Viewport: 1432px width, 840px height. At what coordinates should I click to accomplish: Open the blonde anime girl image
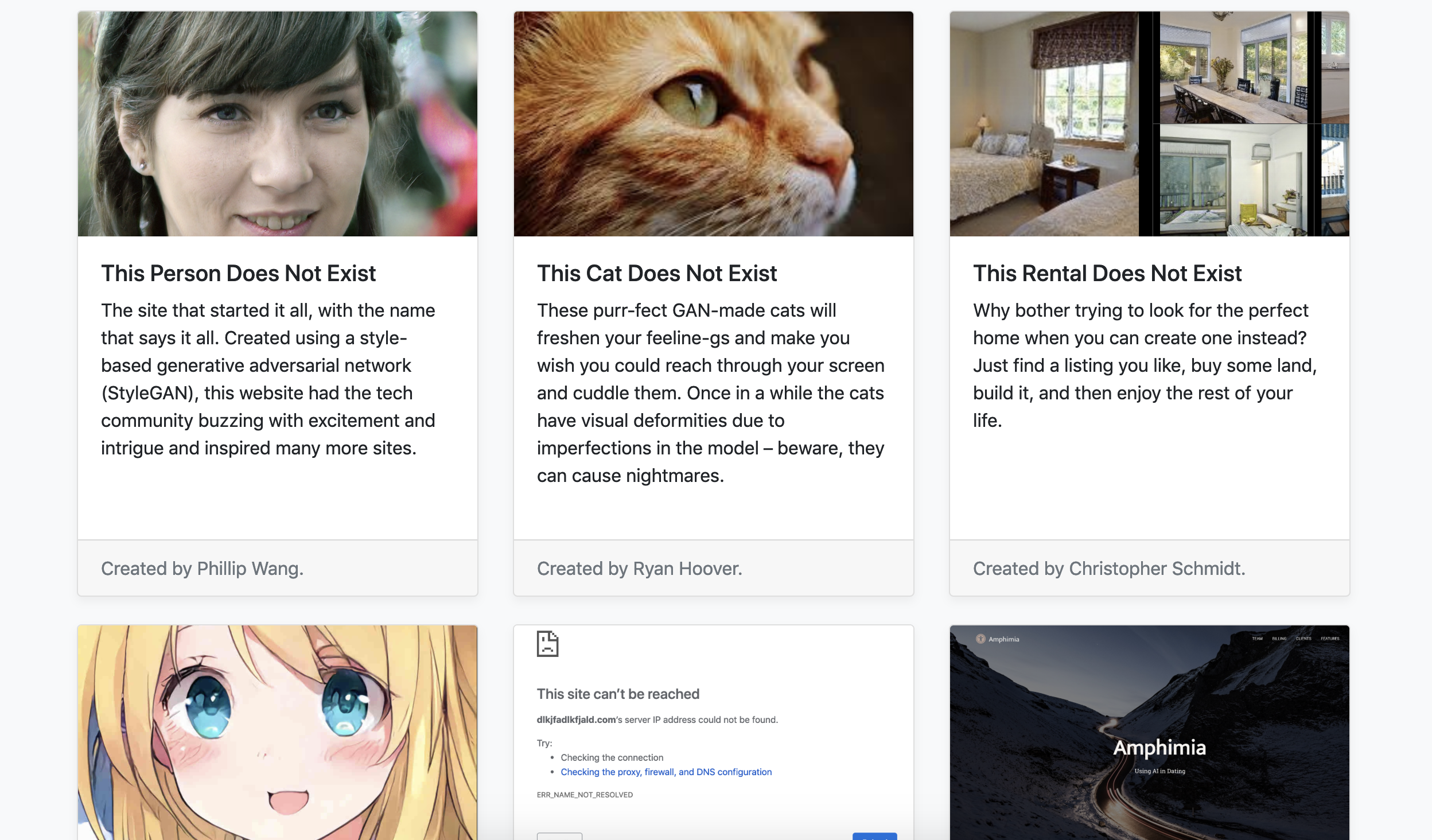(278, 732)
